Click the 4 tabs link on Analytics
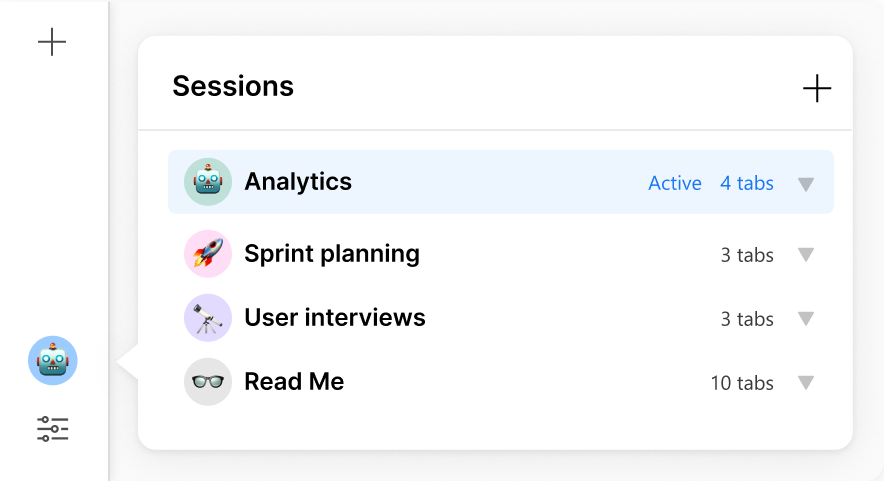 [747, 183]
